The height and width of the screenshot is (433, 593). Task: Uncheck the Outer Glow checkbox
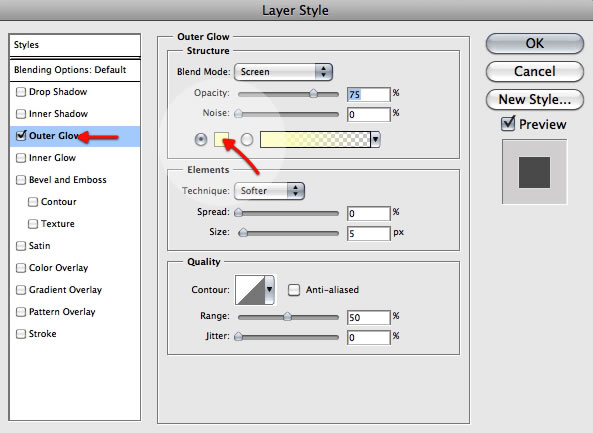pos(21,135)
